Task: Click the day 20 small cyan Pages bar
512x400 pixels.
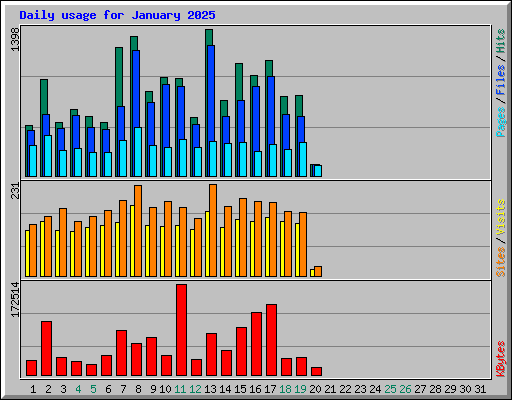Action: point(318,171)
